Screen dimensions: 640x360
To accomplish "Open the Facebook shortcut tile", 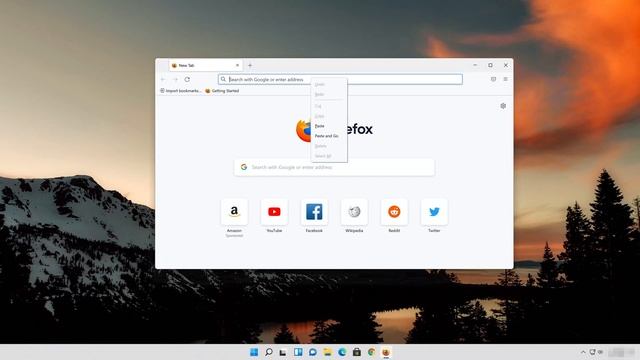I will tap(314, 212).
